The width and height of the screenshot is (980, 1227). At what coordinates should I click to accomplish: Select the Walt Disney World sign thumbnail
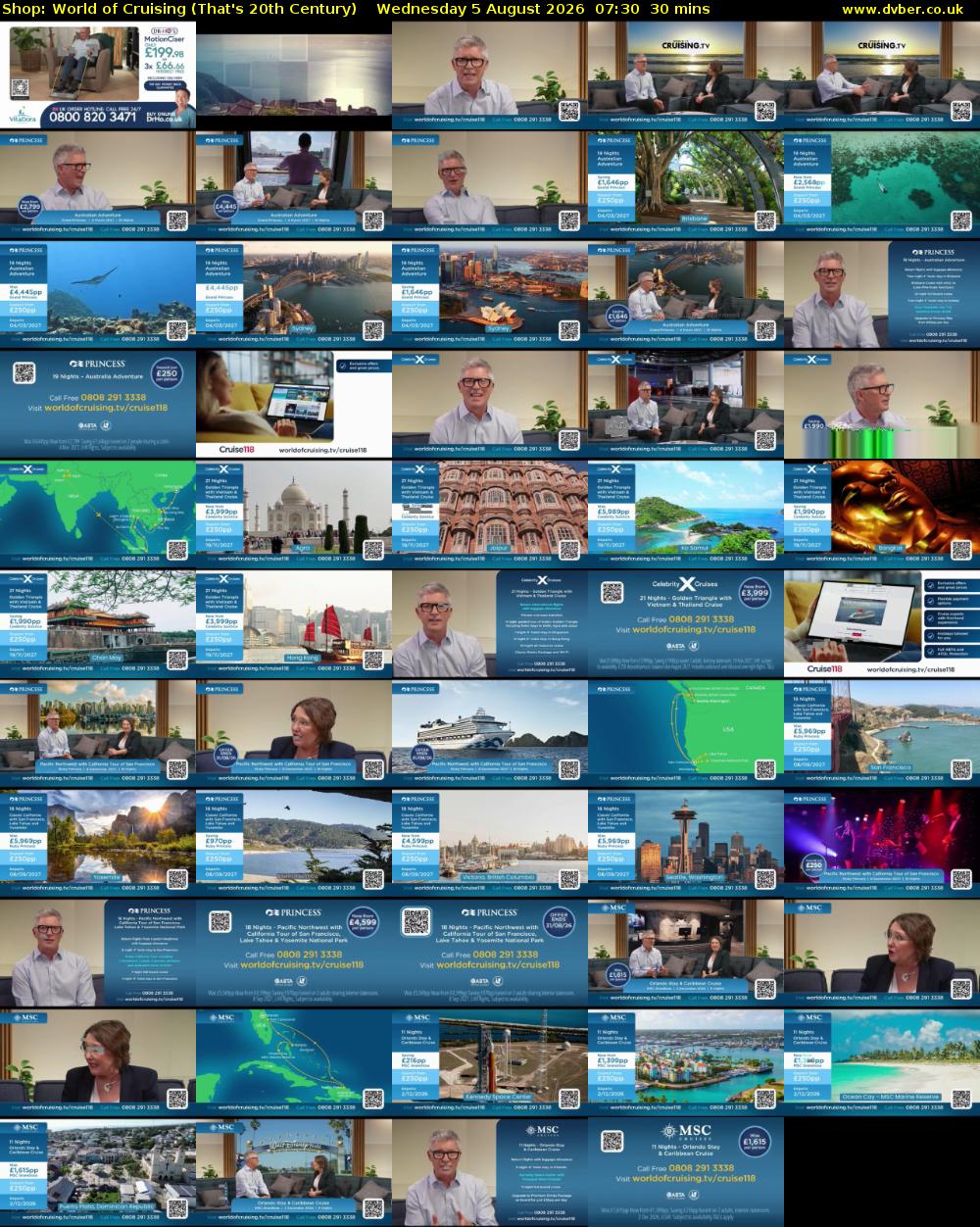[x=294, y=1173]
